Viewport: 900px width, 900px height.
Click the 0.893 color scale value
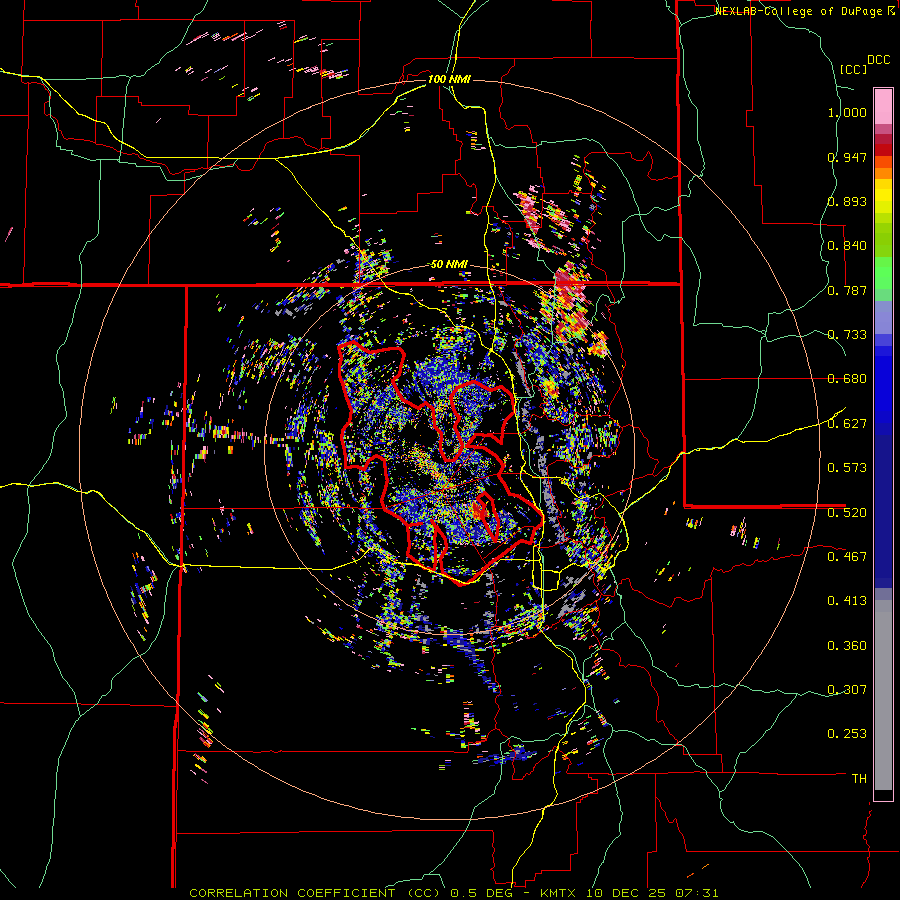847,201
